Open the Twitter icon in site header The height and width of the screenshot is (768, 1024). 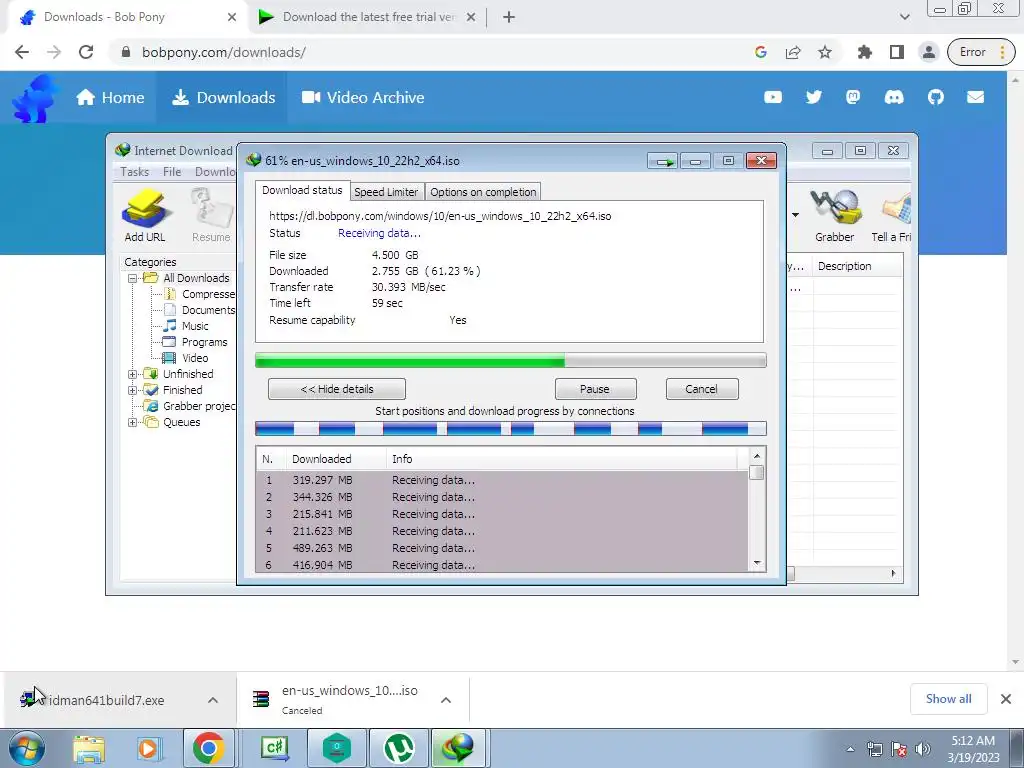point(814,97)
